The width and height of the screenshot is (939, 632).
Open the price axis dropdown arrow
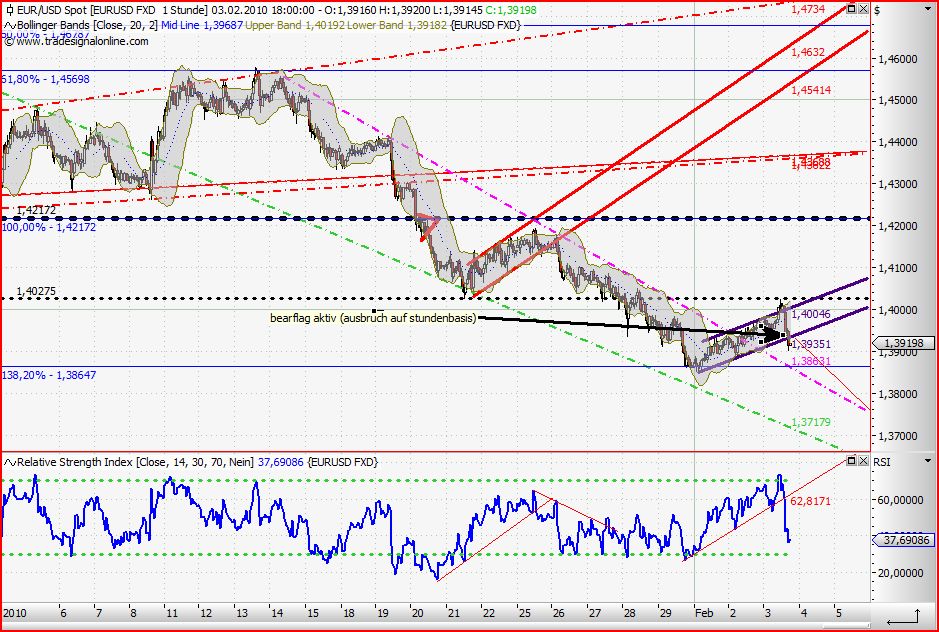click(x=927, y=9)
